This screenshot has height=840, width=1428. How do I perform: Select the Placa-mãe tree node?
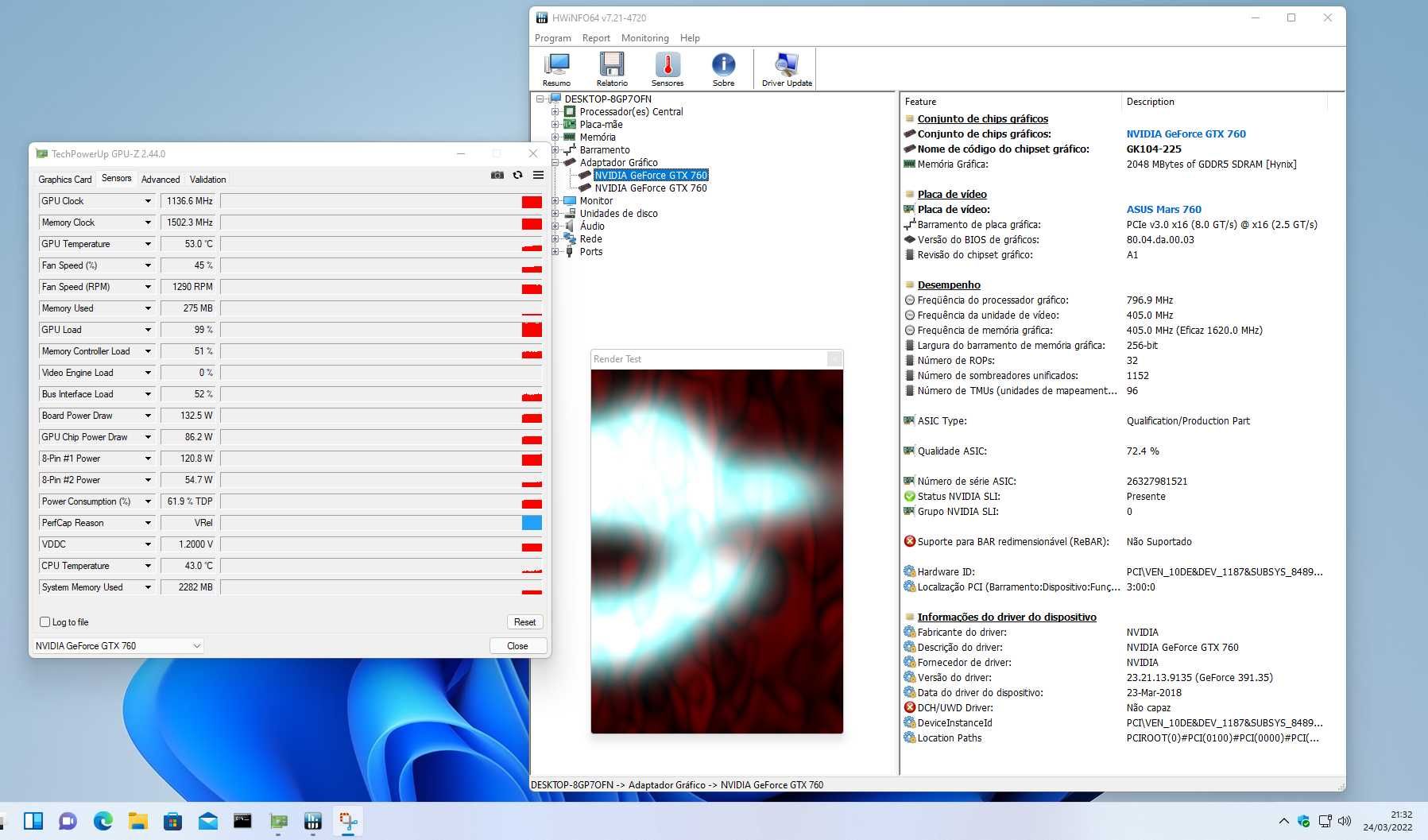pos(601,125)
